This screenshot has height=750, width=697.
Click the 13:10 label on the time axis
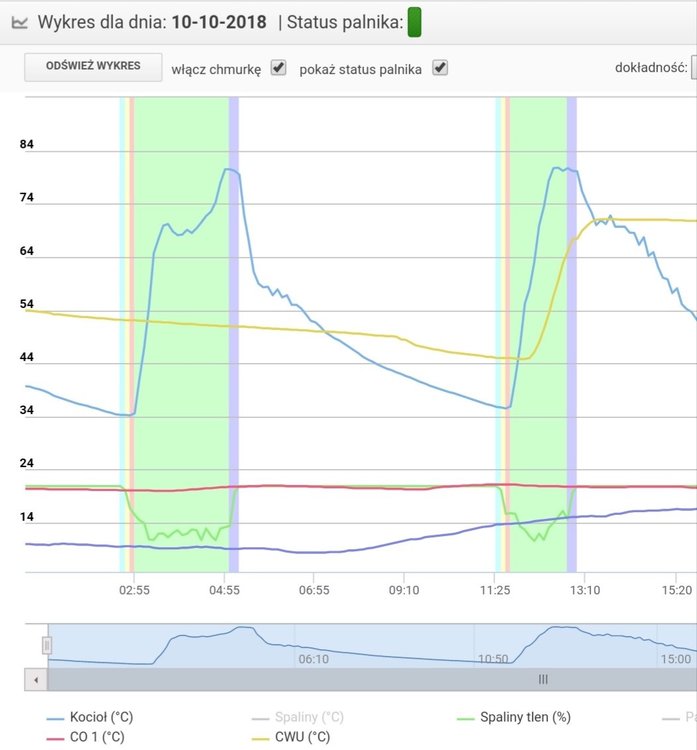[584, 590]
